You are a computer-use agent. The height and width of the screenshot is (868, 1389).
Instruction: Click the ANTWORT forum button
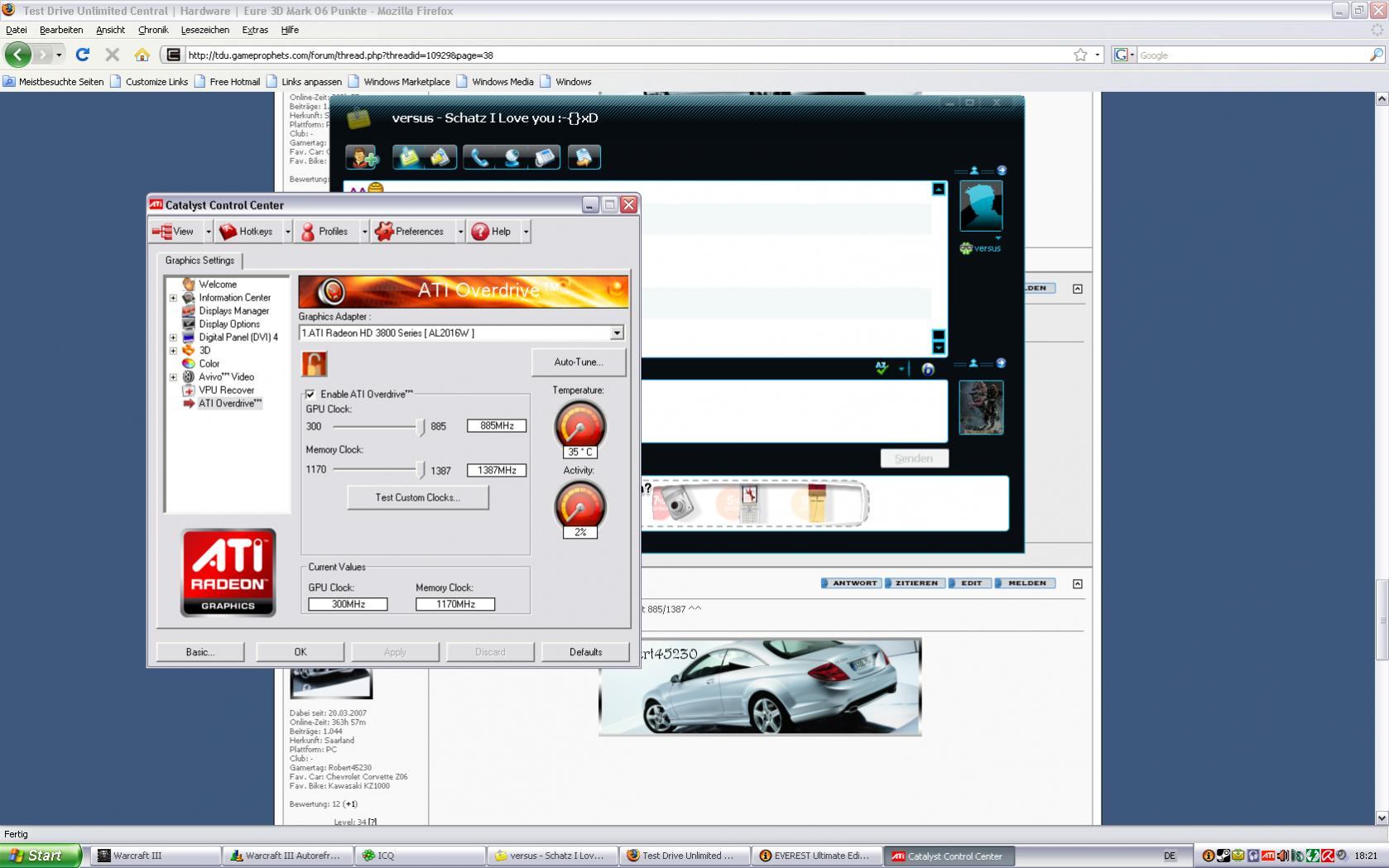851,583
